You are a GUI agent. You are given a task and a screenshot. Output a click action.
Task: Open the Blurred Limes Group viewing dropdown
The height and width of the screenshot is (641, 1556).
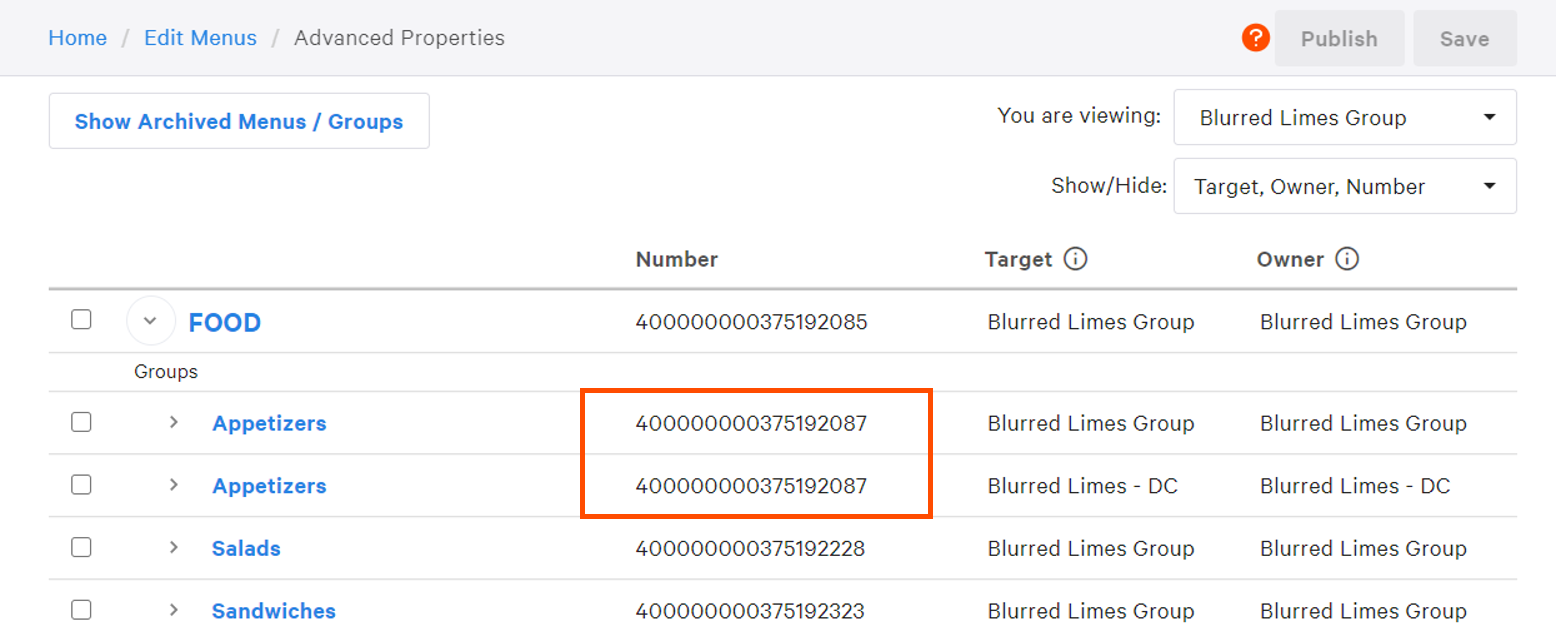[1344, 117]
